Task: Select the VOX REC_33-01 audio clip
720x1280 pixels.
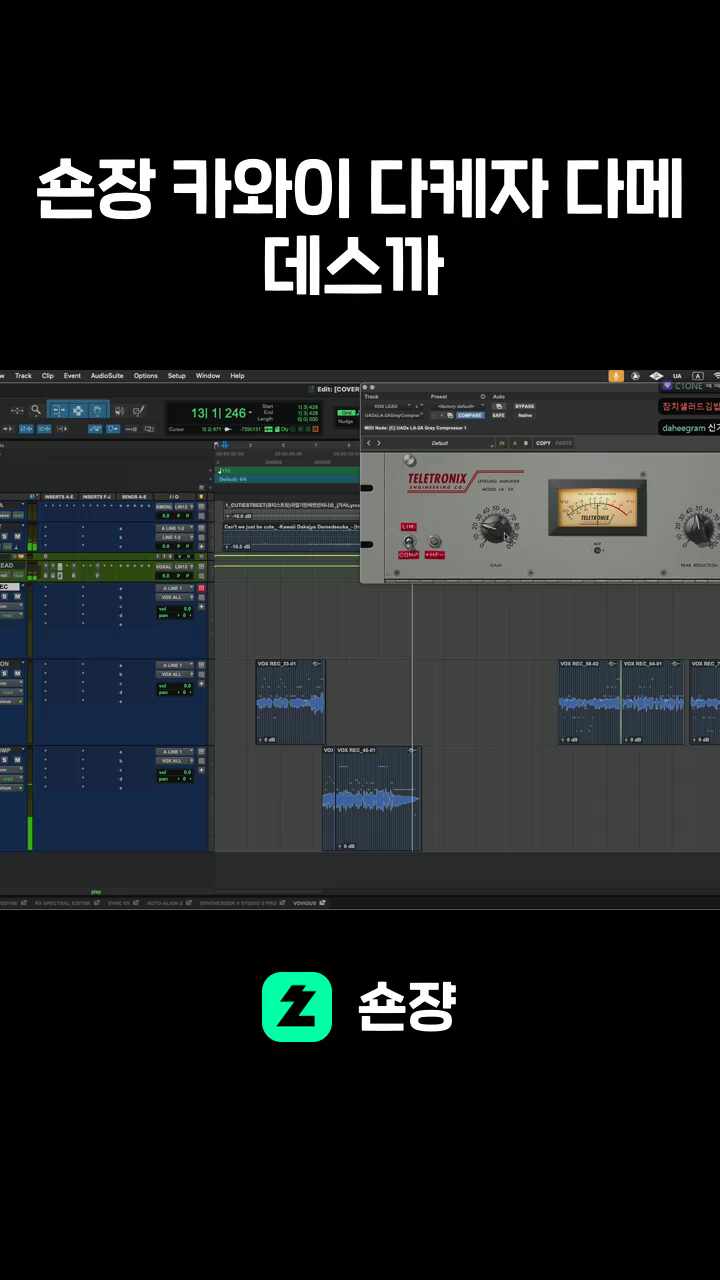Action: tap(291, 702)
